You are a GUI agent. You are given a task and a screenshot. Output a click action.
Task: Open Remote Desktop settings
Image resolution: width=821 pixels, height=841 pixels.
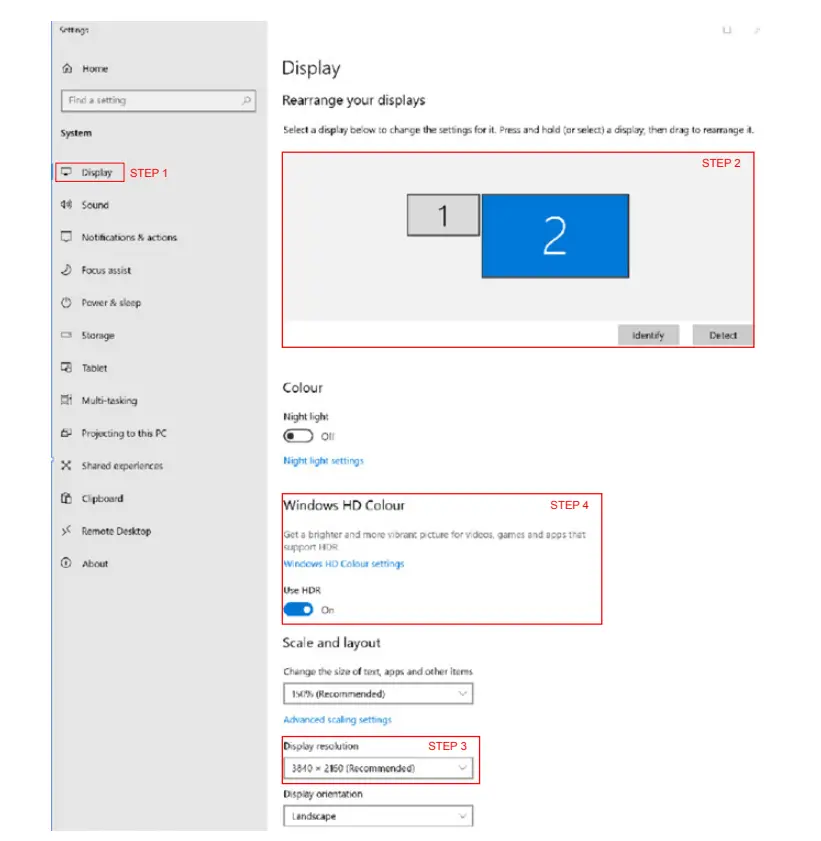116,531
